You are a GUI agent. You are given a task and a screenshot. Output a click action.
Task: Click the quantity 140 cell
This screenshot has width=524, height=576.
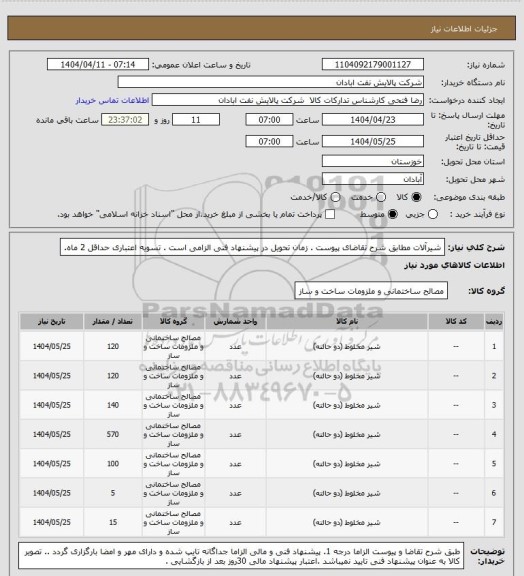113,405
